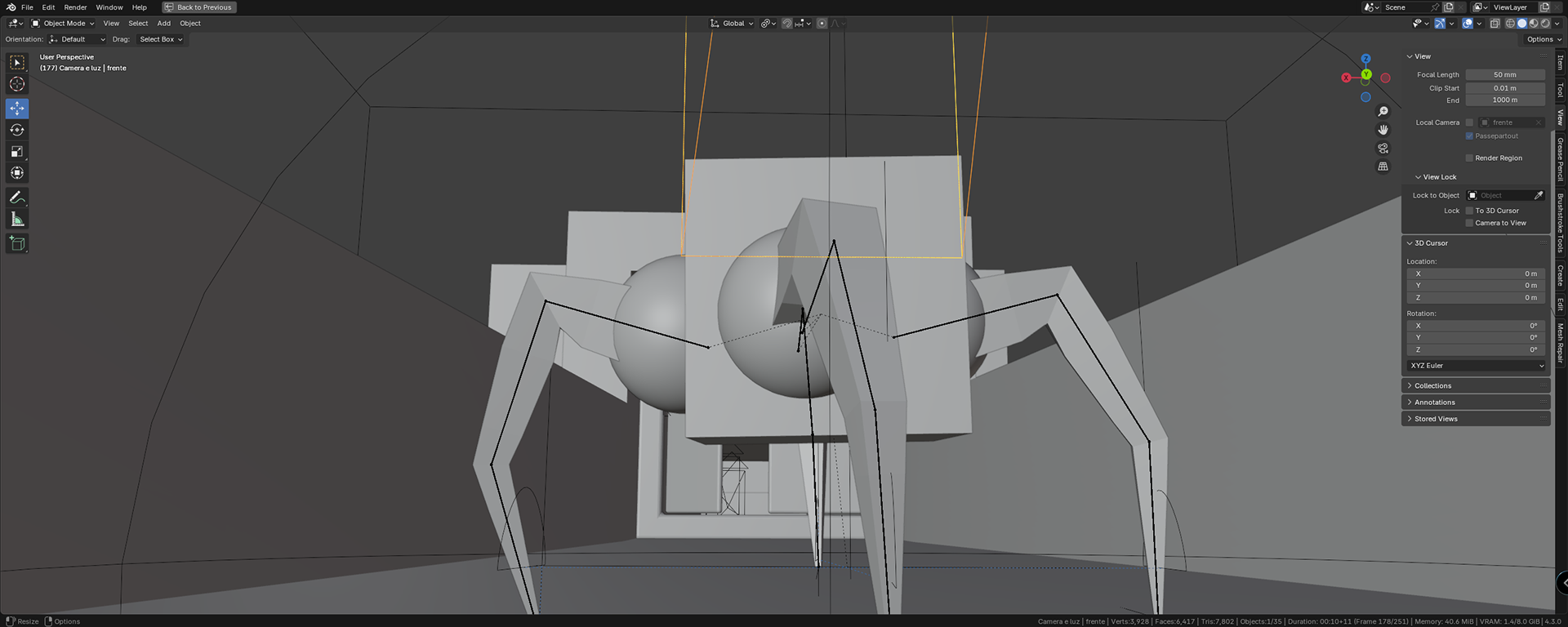1568x627 pixels.
Task: Click the red X axis navigation gizmo
Action: [x=1346, y=78]
